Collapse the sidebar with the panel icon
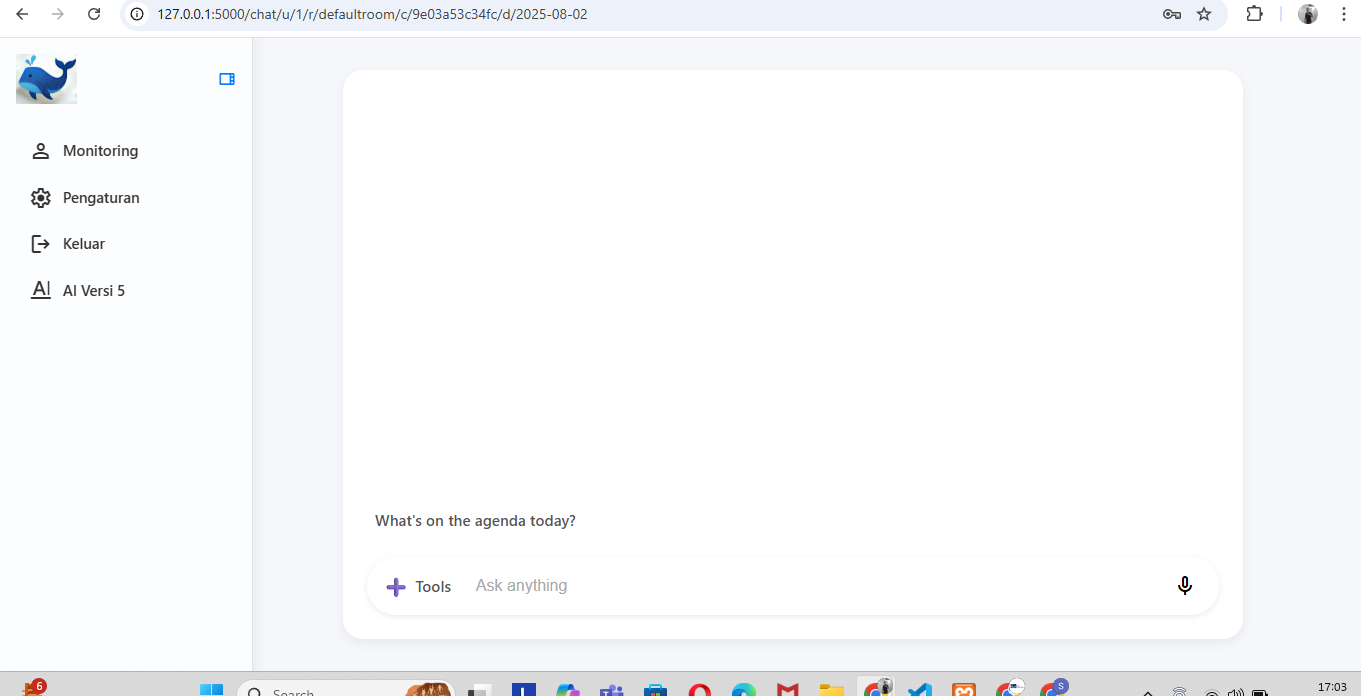Viewport: 1361px width, 696px height. tap(227, 78)
